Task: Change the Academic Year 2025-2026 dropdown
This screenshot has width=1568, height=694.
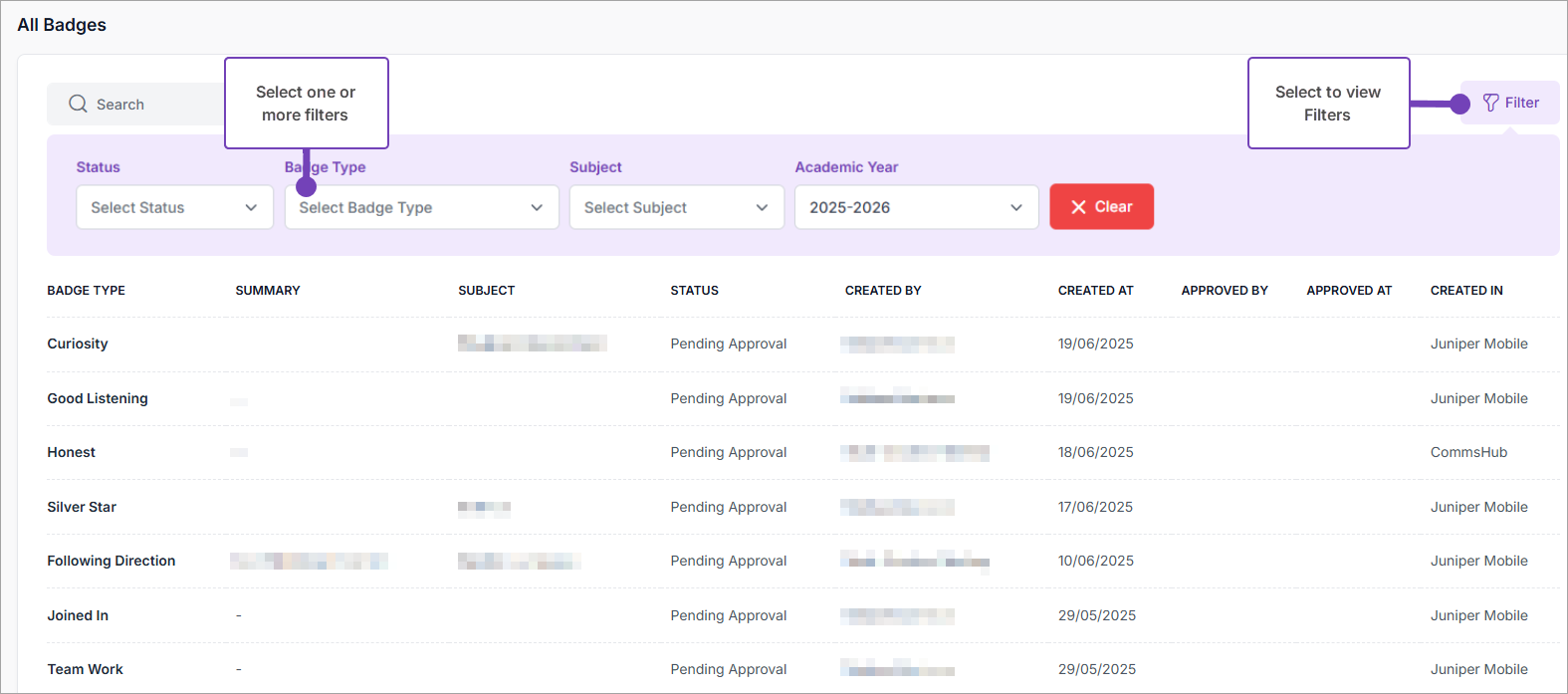Action: tap(916, 207)
